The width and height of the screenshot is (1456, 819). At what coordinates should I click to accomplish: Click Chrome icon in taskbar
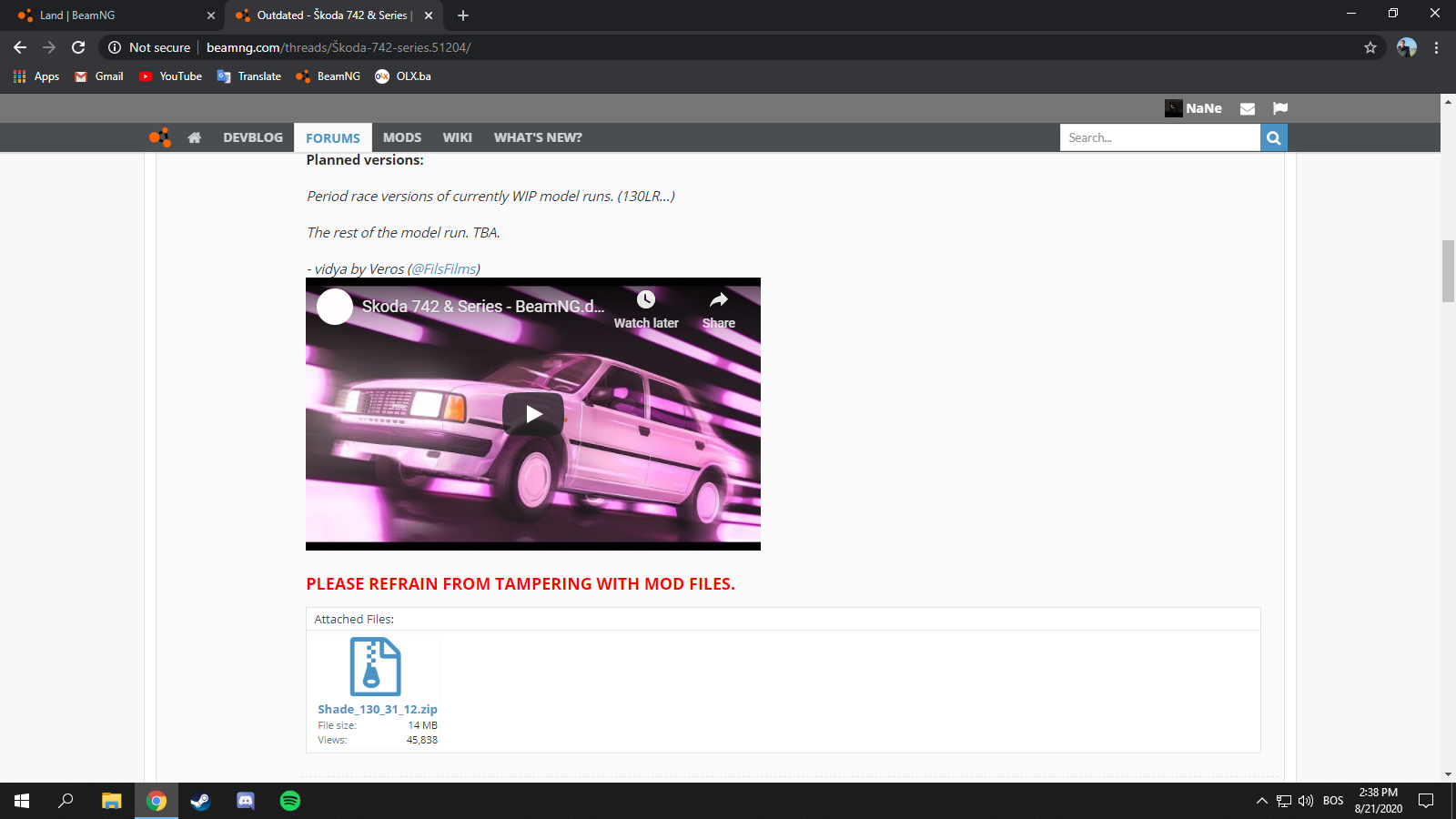pos(157,801)
